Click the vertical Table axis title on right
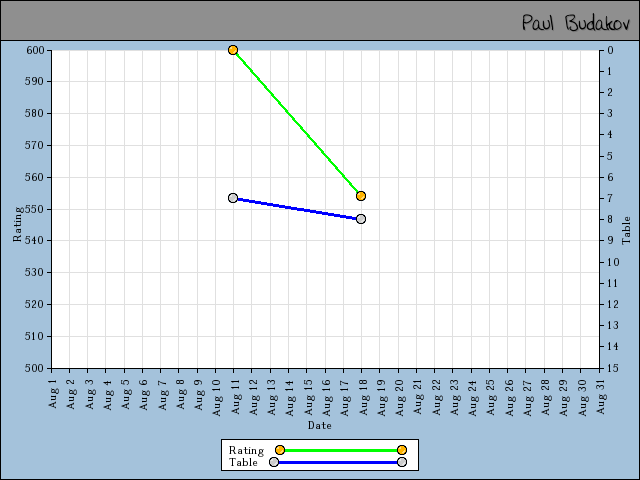Viewport: 640px width, 480px height. pyautogui.click(x=627, y=230)
